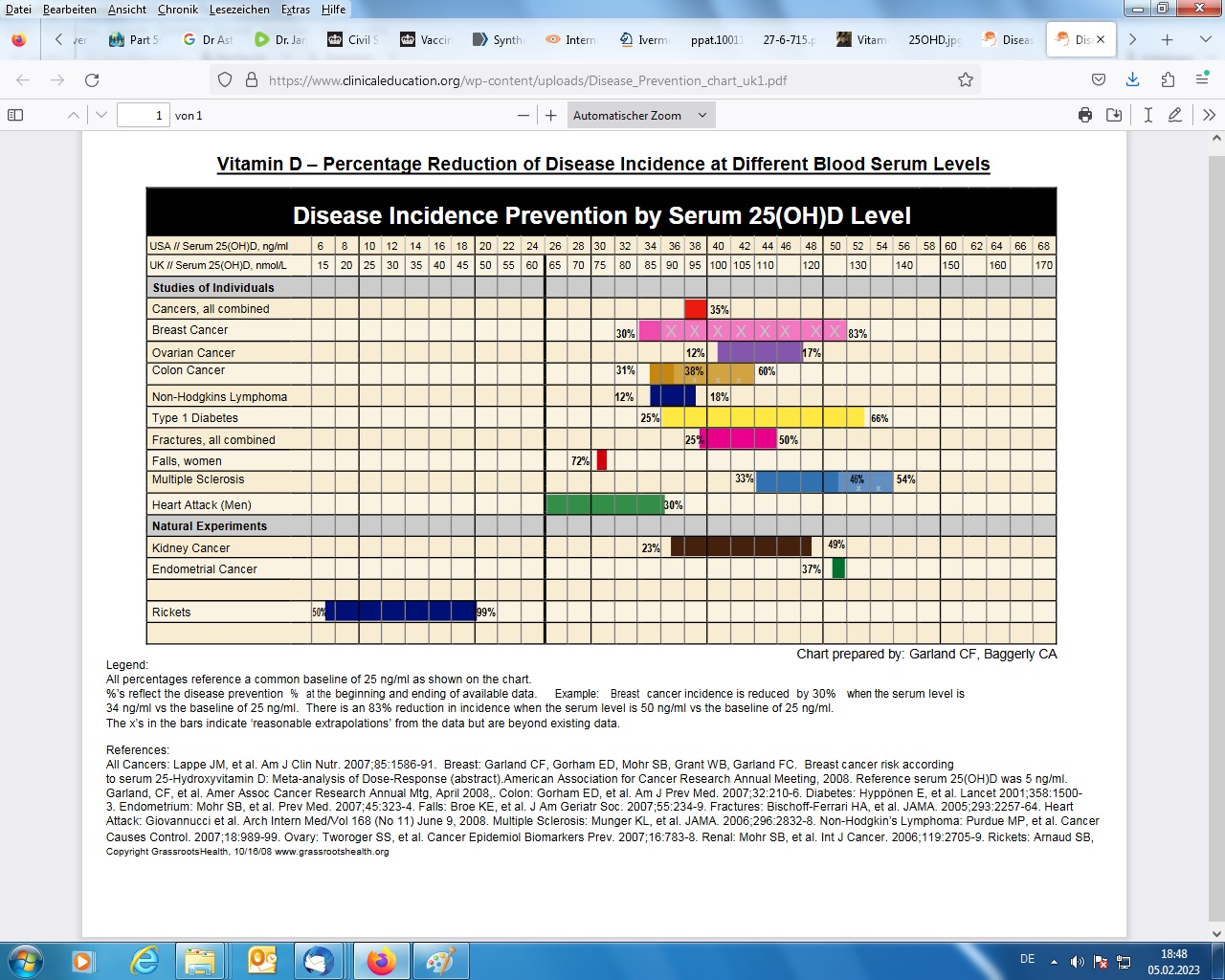The height and width of the screenshot is (980, 1225).
Task: Go to previous PDF page arrow
Action: tap(74, 115)
